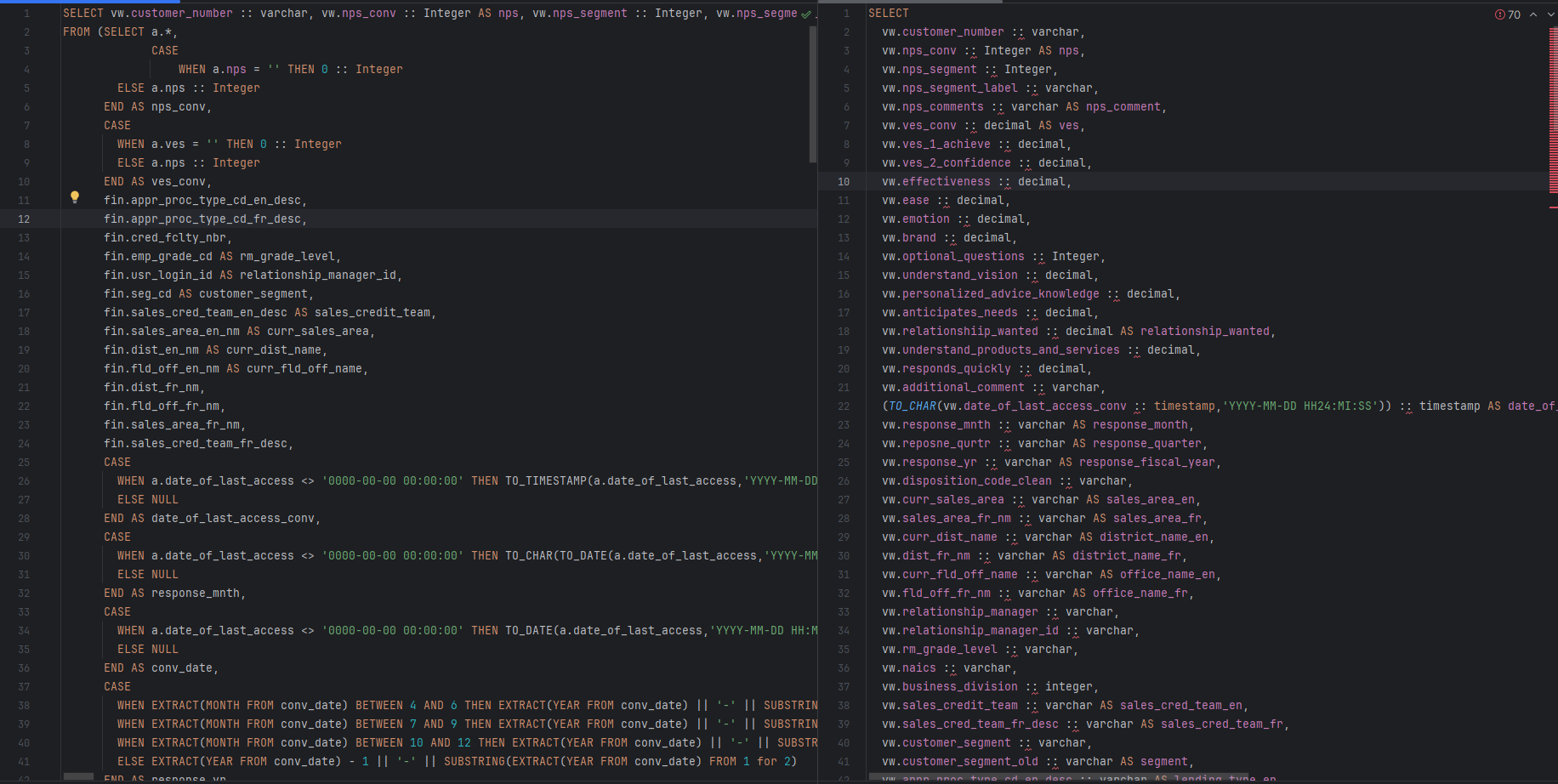Image resolution: width=1558 pixels, height=784 pixels.
Task: Click END AS conv_date on left line 36
Action: coord(158,668)
